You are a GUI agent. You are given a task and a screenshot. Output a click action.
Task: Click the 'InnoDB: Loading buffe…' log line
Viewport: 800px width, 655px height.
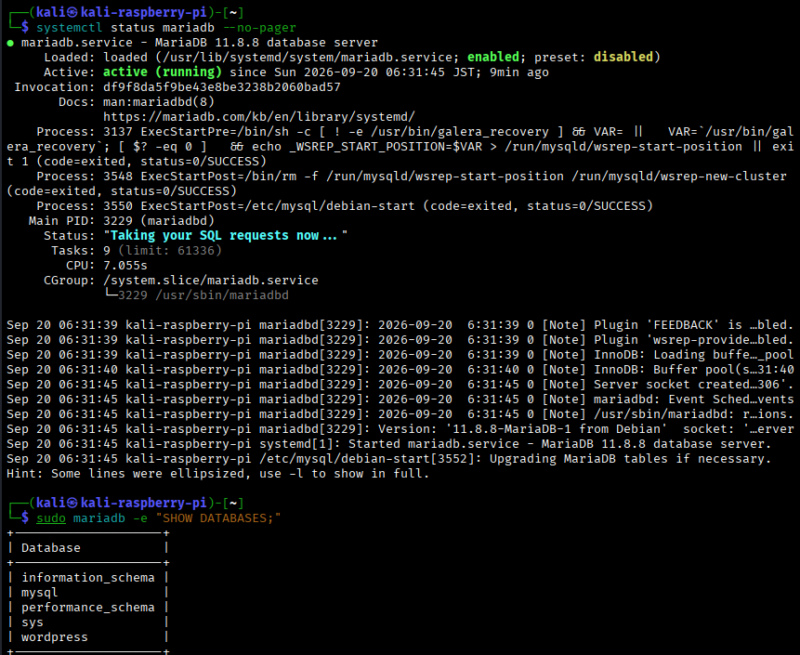[x=400, y=355]
